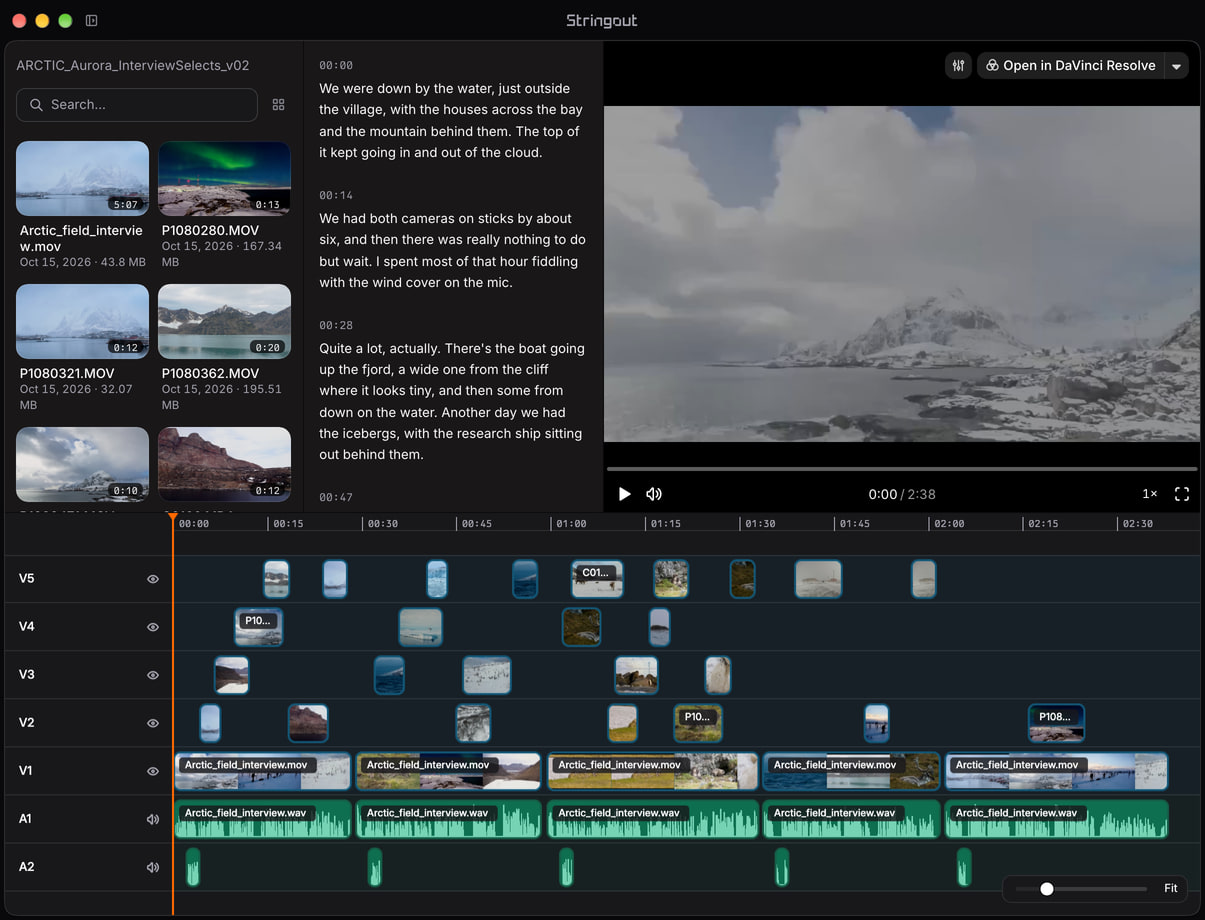Select the C01... clip on track V5
The image size is (1205, 920).
coord(597,579)
